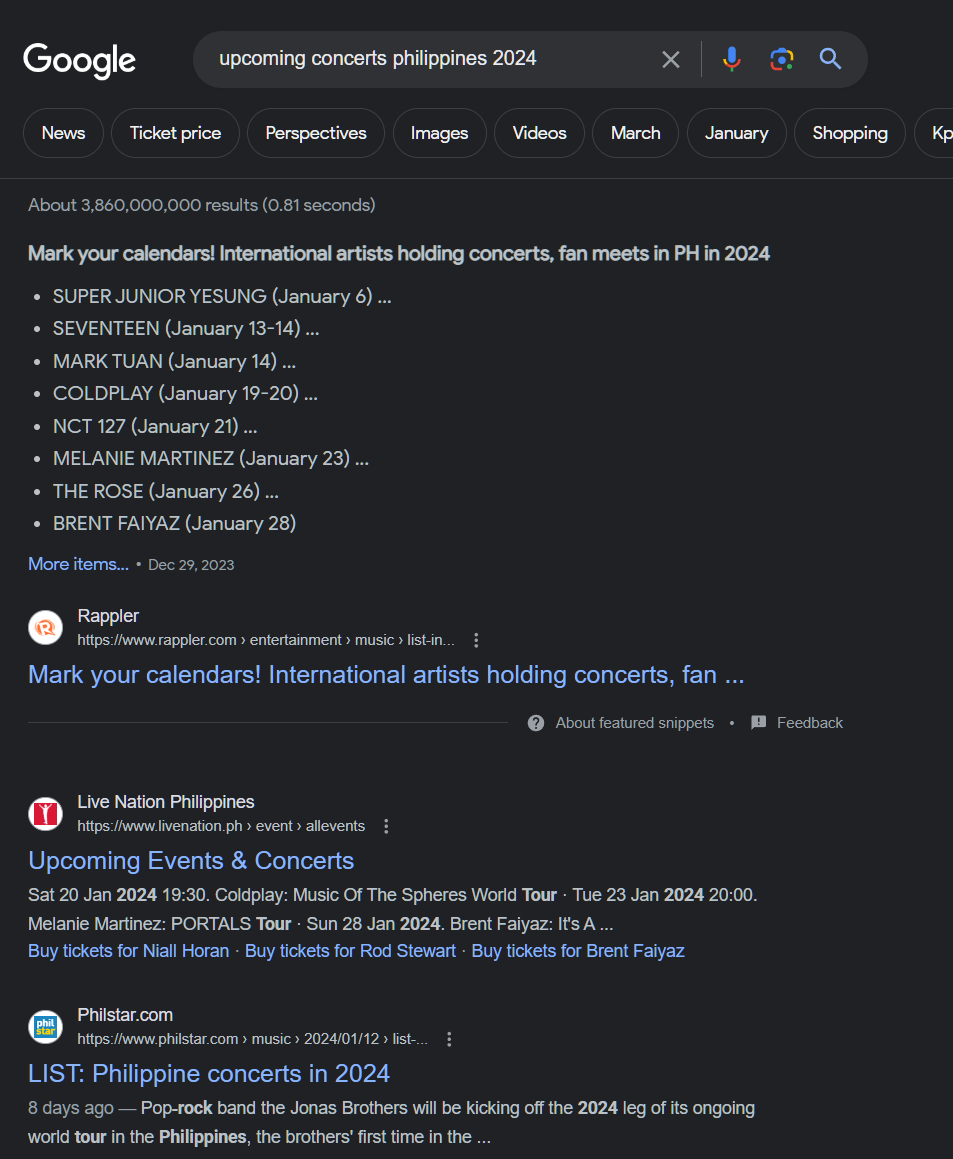953x1159 pixels.
Task: Open three-dot menu for Rappler result
Action: point(476,640)
